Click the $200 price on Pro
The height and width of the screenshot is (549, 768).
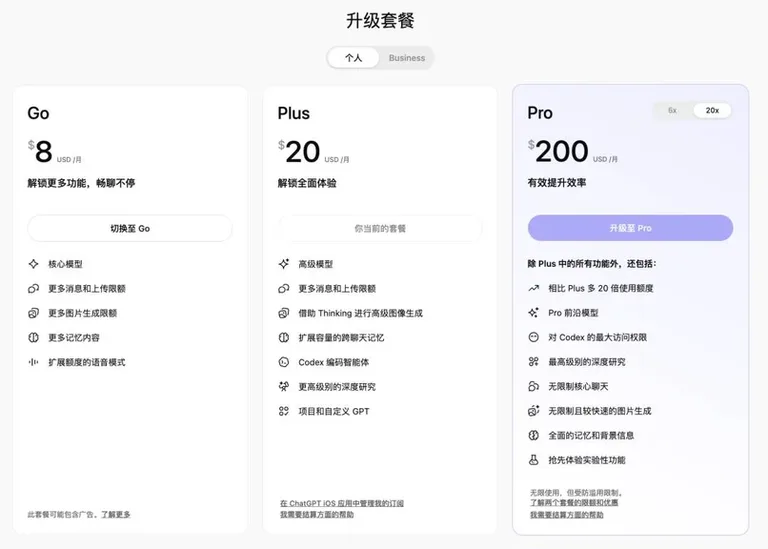pos(558,150)
